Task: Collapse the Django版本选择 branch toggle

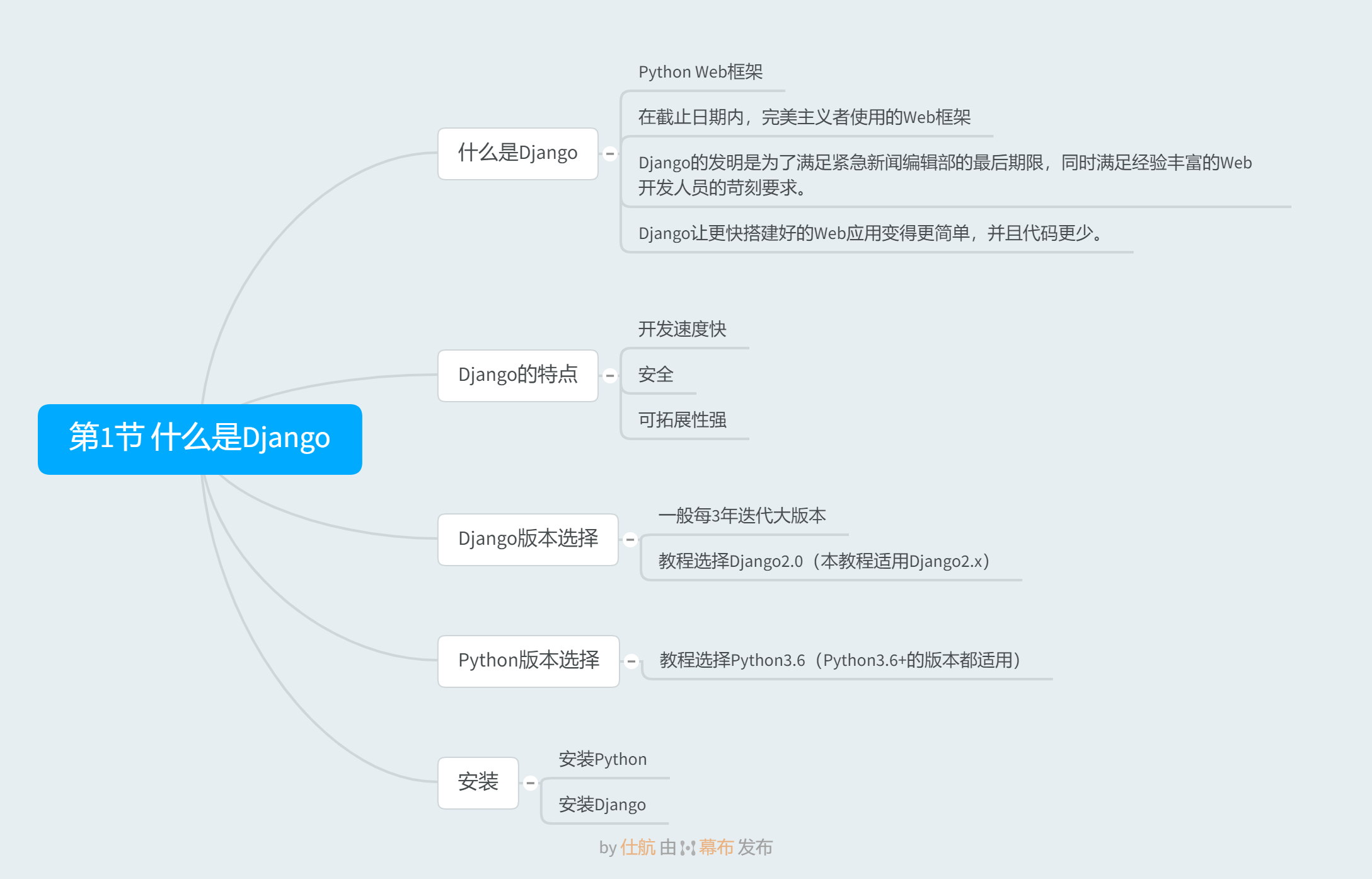Action: point(630,540)
